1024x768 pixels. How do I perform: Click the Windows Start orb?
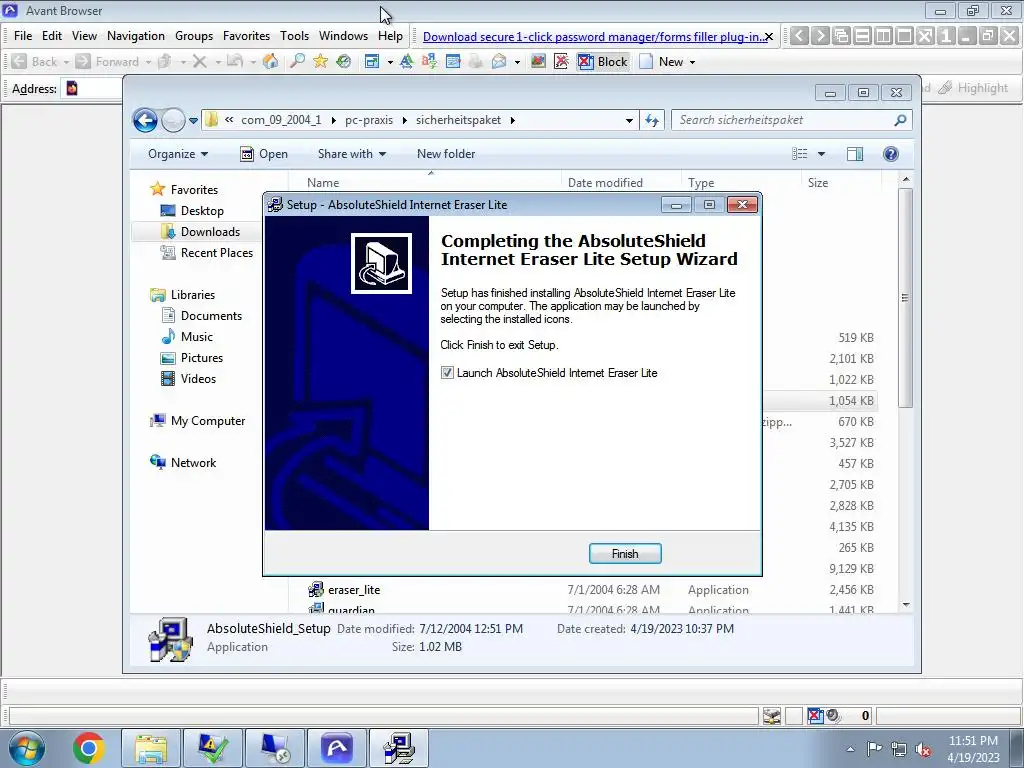(27, 748)
